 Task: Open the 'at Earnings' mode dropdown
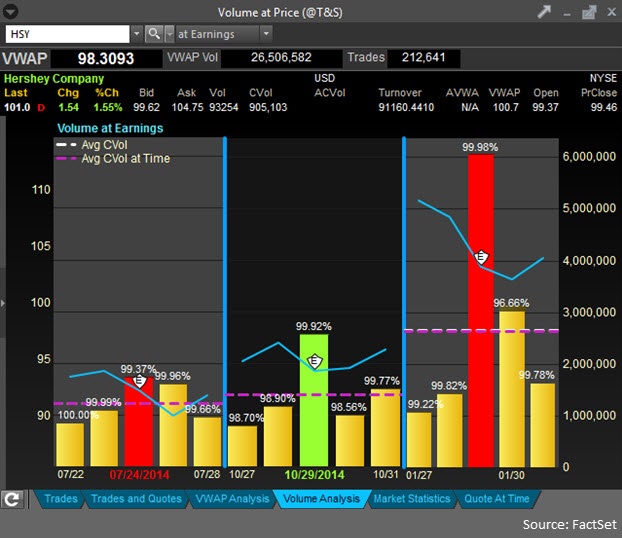266,34
